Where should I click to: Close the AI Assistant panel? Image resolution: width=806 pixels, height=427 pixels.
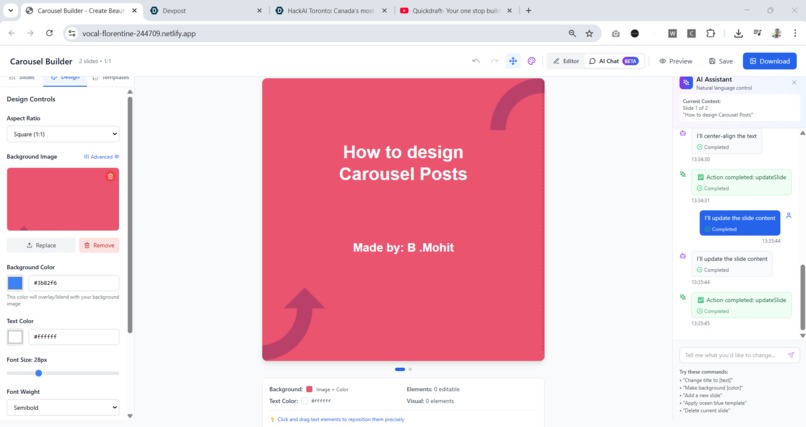(x=794, y=82)
